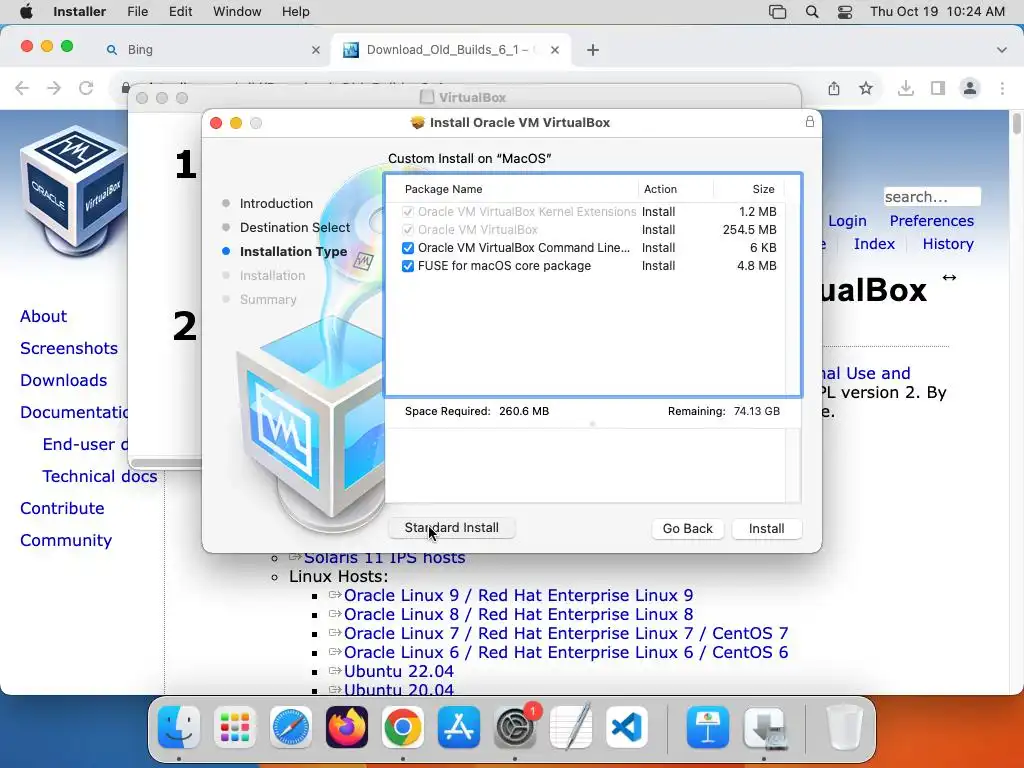Open the browser profile avatar
The image size is (1024, 768).
coord(970,88)
